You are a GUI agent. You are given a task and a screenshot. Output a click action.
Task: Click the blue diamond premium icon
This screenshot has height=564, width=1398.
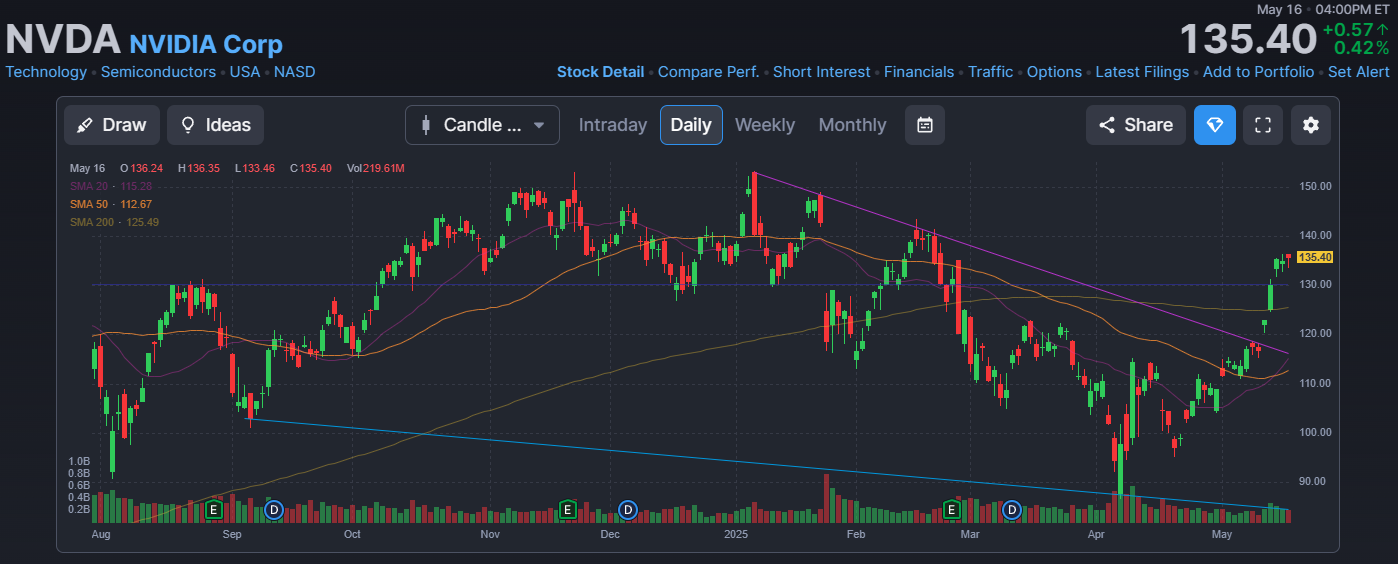coord(1215,125)
